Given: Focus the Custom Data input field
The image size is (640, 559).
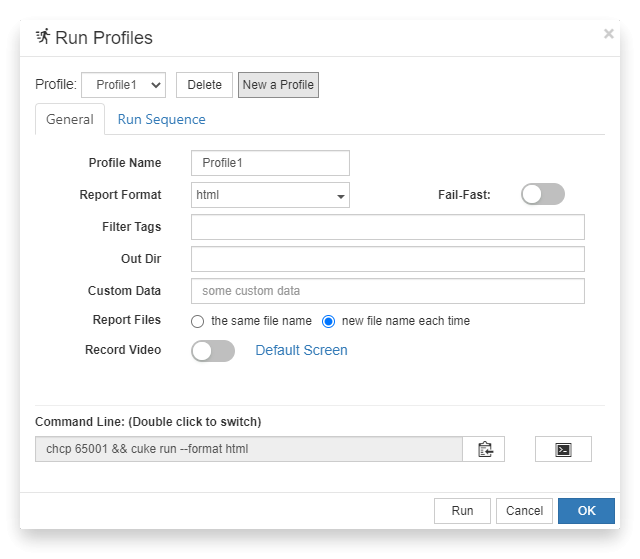Looking at the screenshot, I should [388, 291].
